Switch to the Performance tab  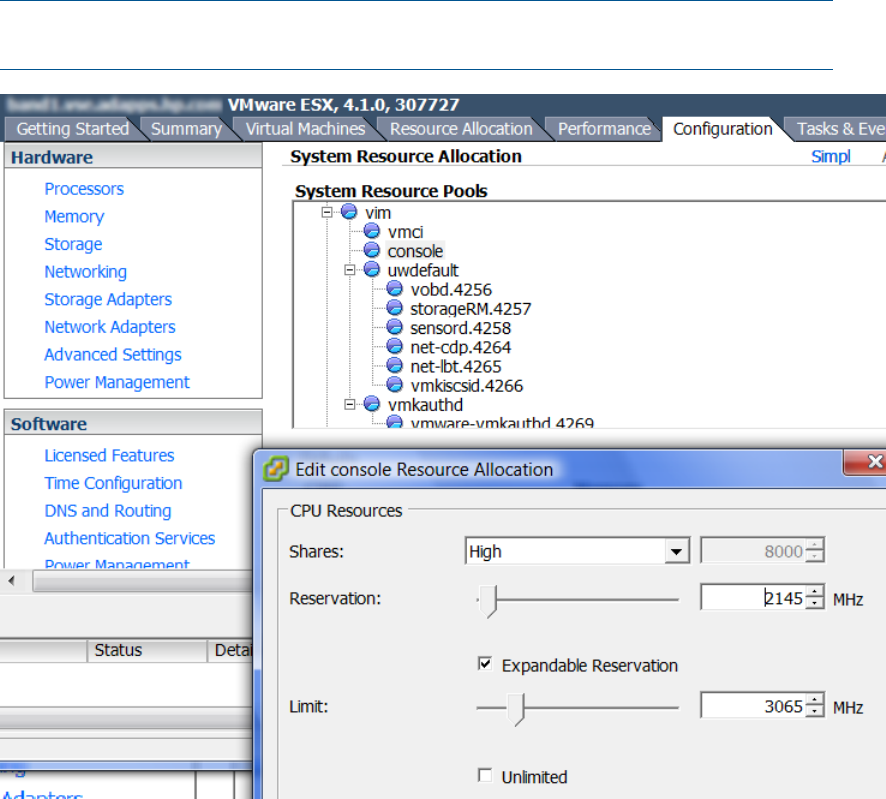click(x=603, y=129)
